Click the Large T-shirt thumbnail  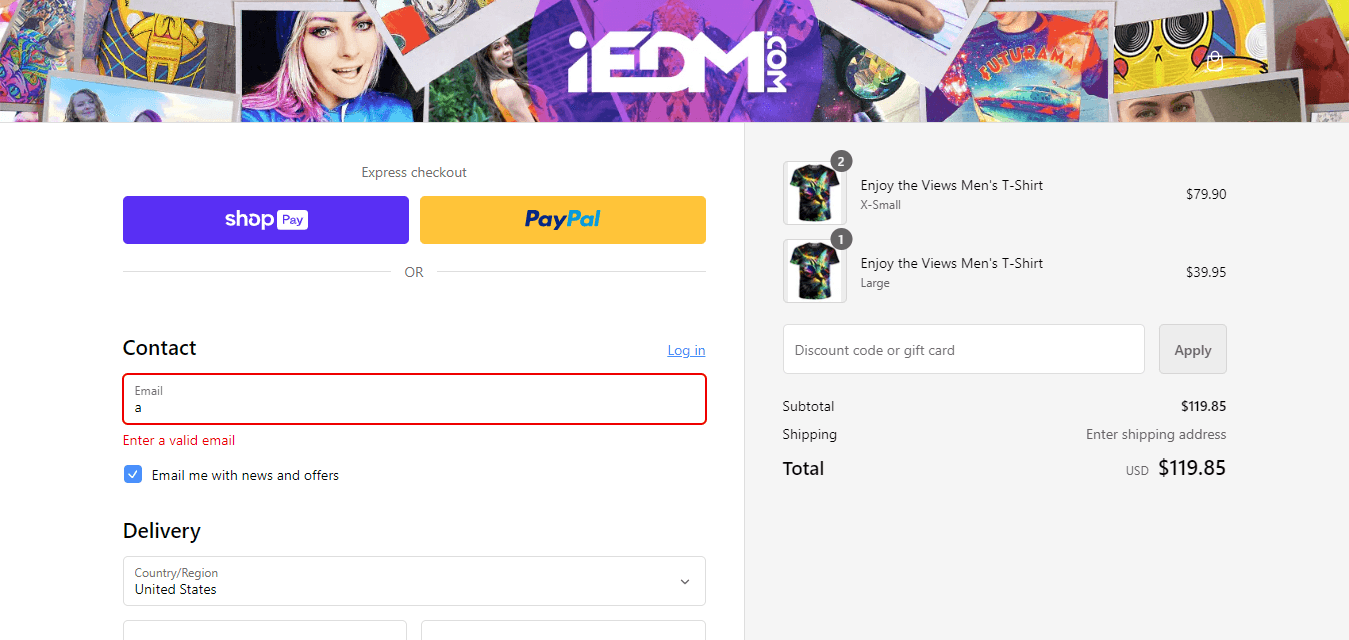814,271
